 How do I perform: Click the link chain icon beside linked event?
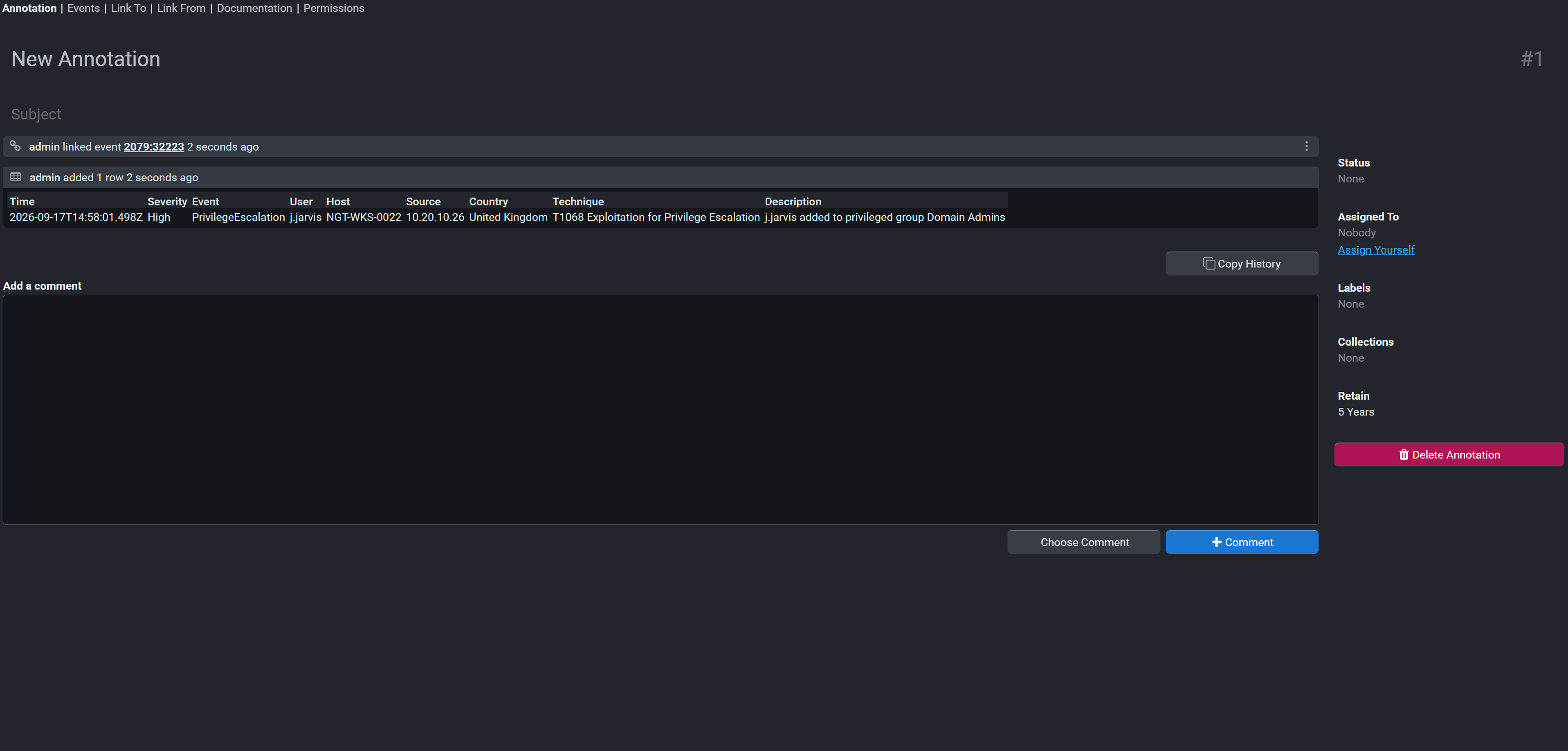click(x=15, y=146)
